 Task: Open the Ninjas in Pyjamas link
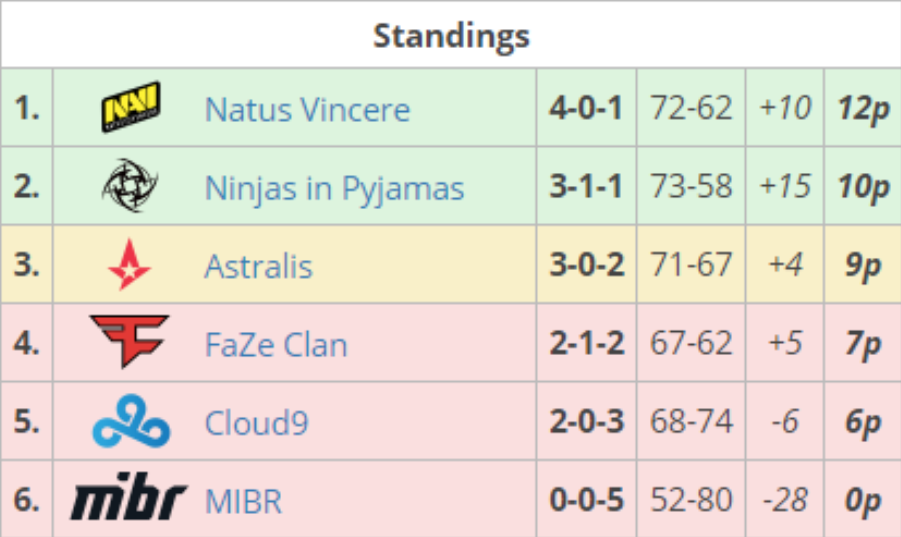334,188
